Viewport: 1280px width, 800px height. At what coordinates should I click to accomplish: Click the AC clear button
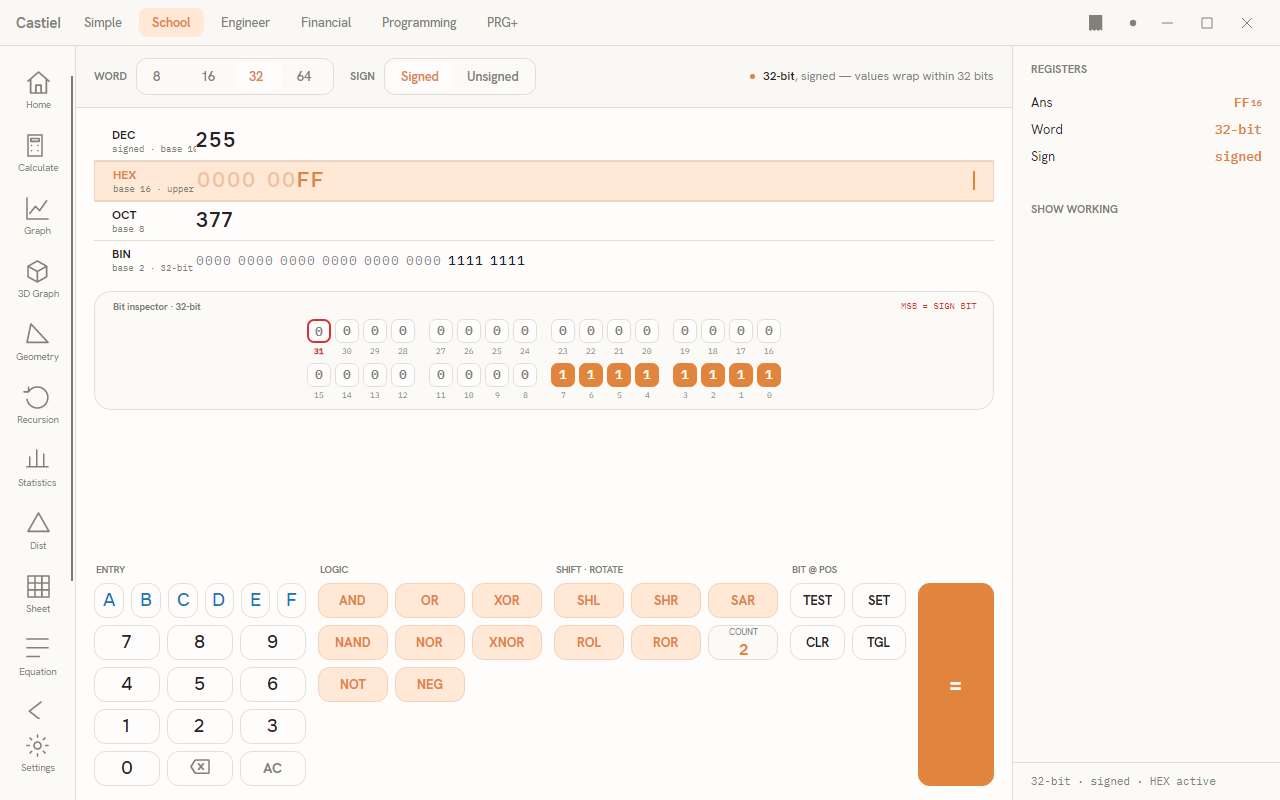(273, 768)
